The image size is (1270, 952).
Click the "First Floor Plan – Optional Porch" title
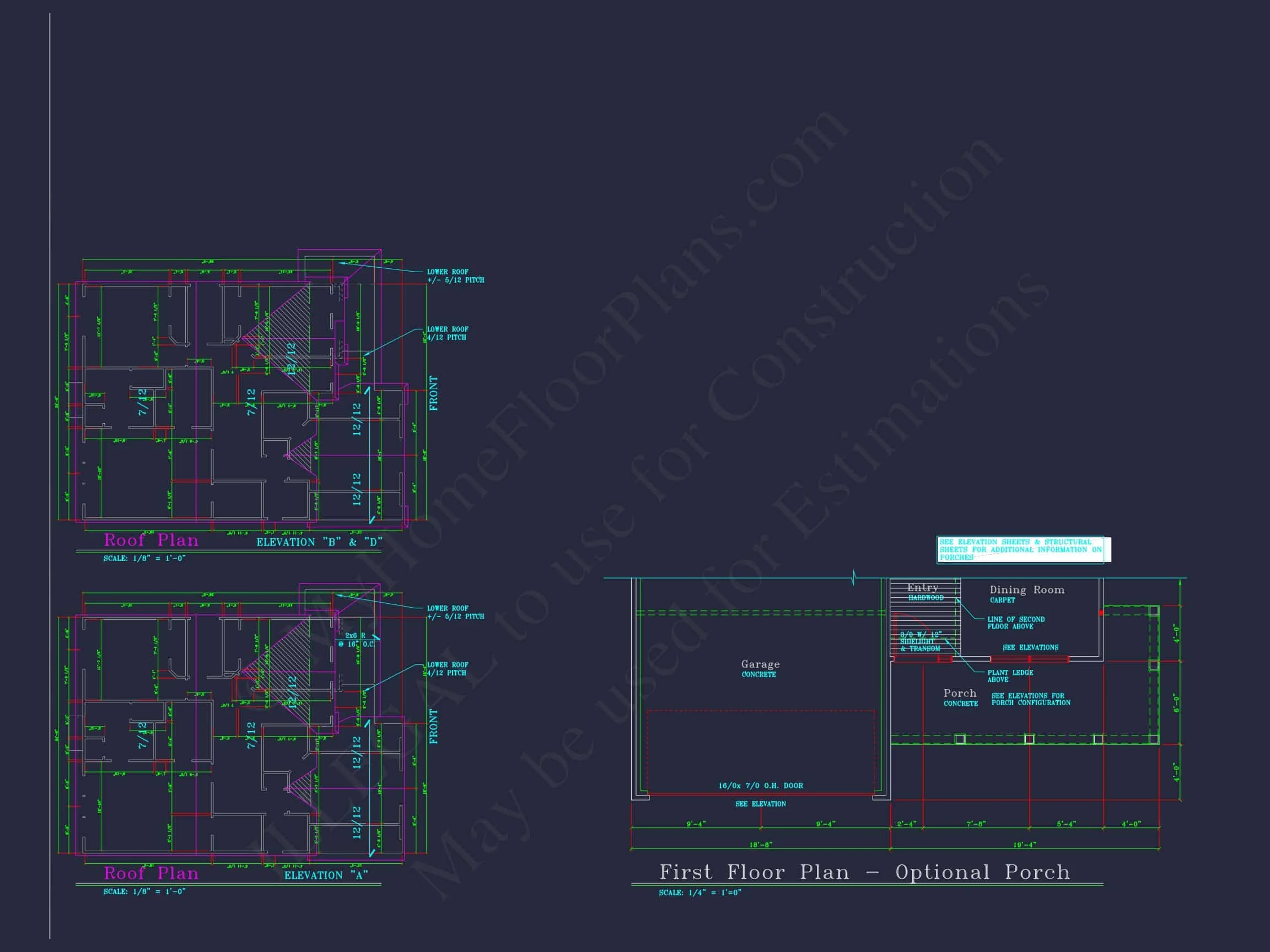pos(865,872)
